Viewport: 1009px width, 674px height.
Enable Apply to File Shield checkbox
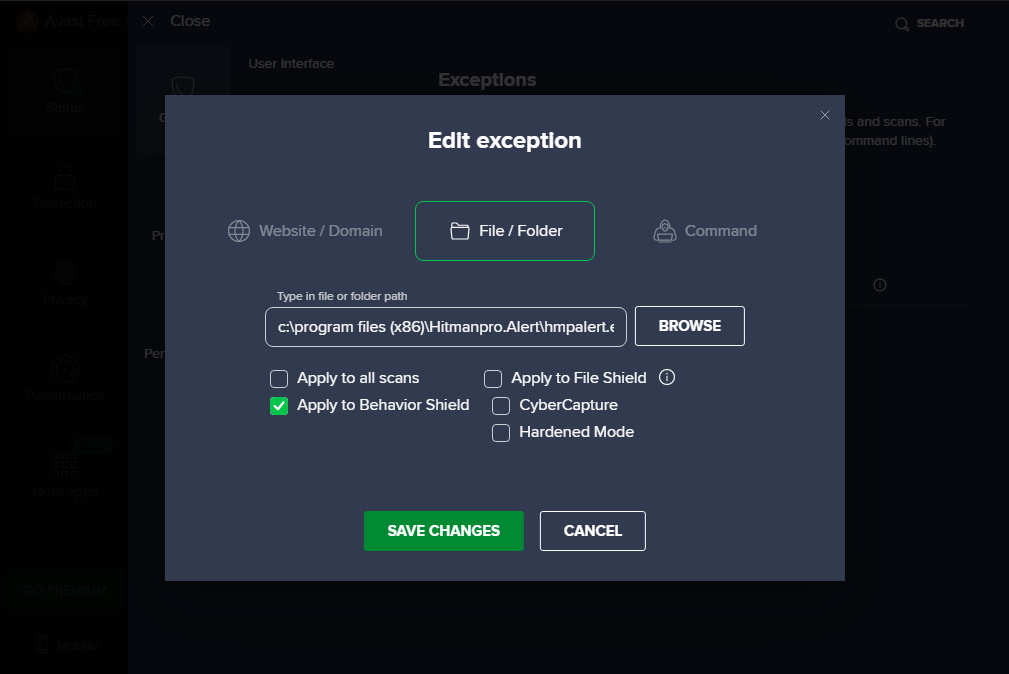tap(493, 379)
